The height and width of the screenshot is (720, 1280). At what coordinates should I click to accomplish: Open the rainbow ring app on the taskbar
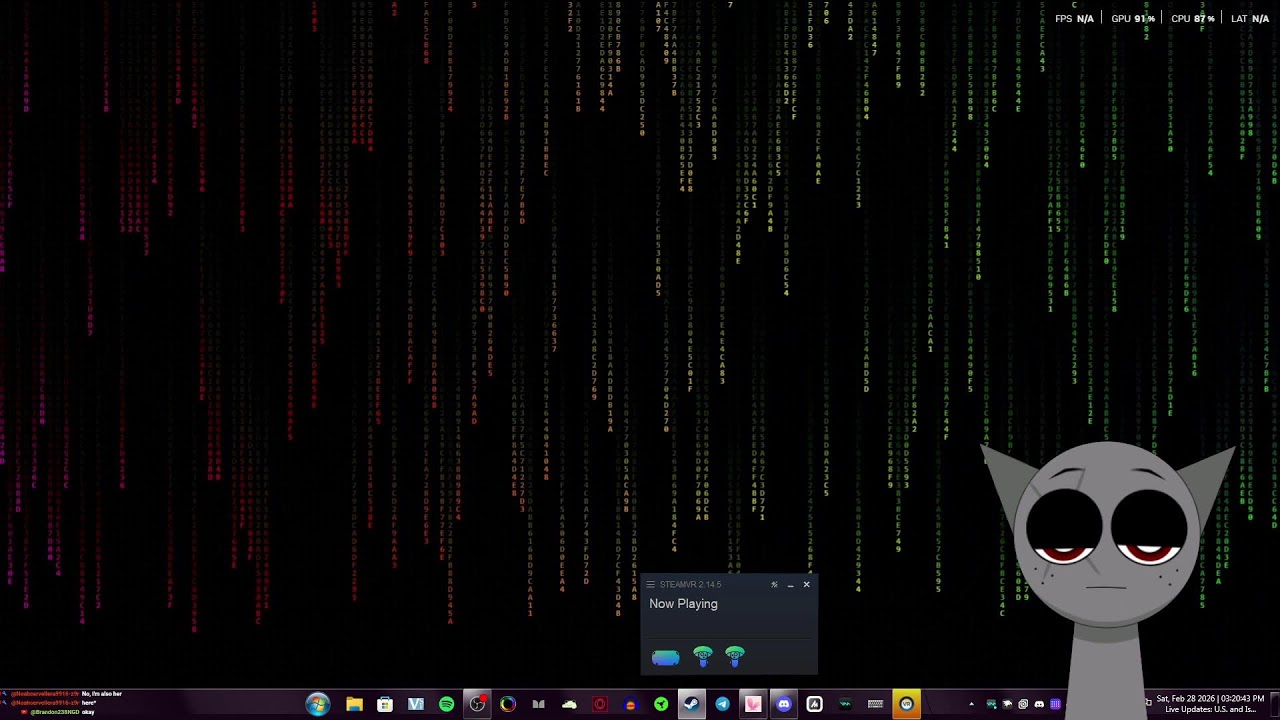click(508, 704)
